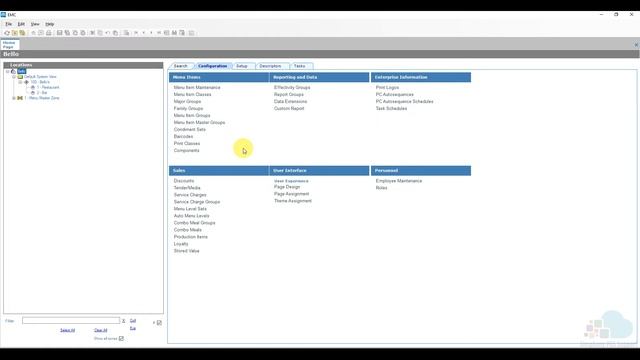Toggle the Show all zones checkbox
Viewport: 640px width, 360px height.
coord(121,338)
